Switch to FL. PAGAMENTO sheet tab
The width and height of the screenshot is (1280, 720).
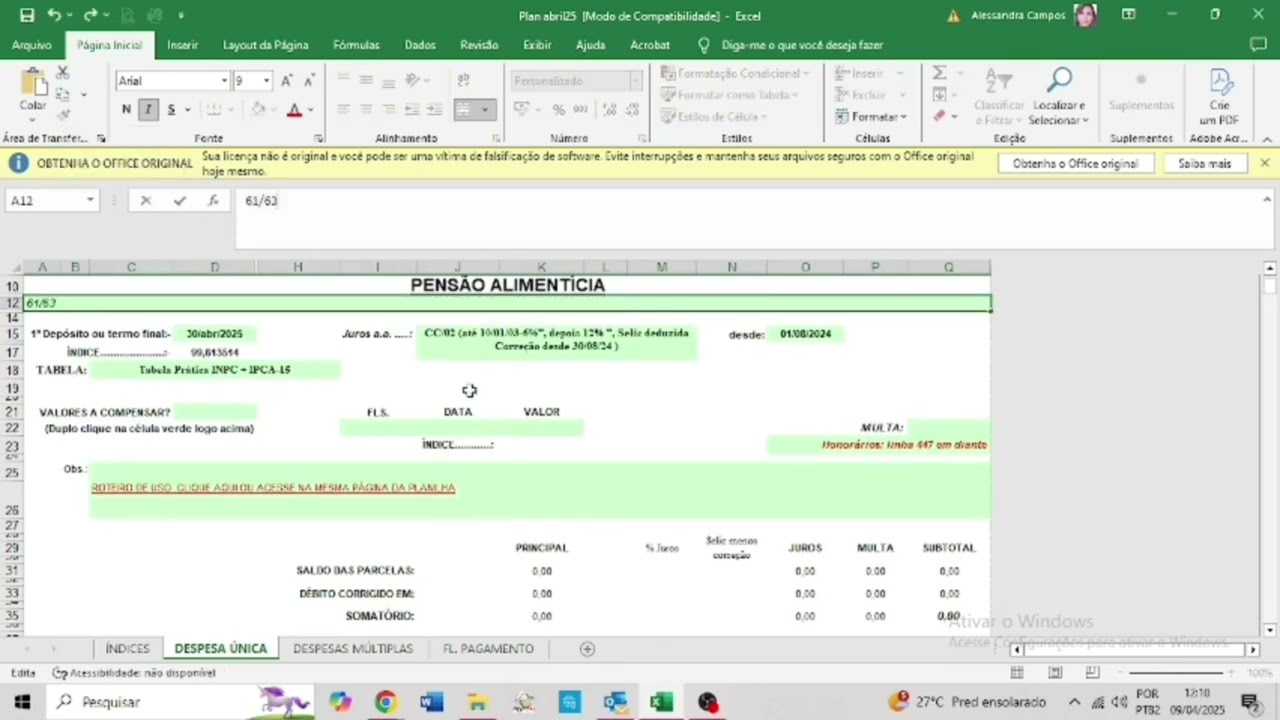(488, 649)
